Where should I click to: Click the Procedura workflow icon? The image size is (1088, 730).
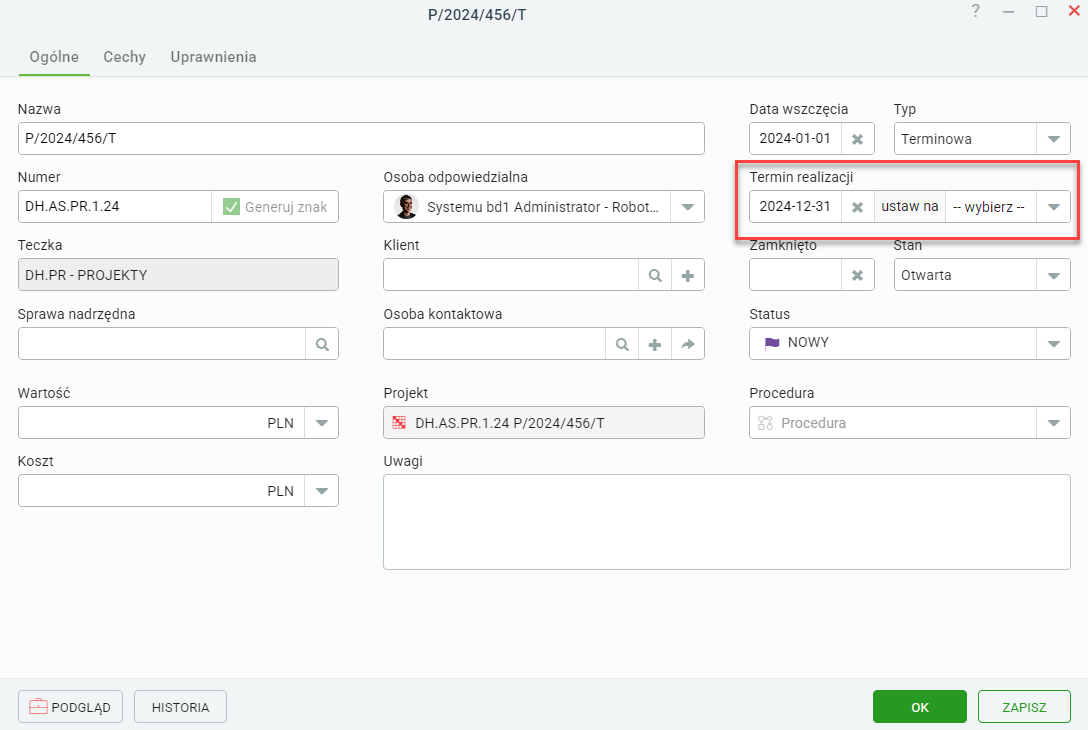[x=765, y=423]
